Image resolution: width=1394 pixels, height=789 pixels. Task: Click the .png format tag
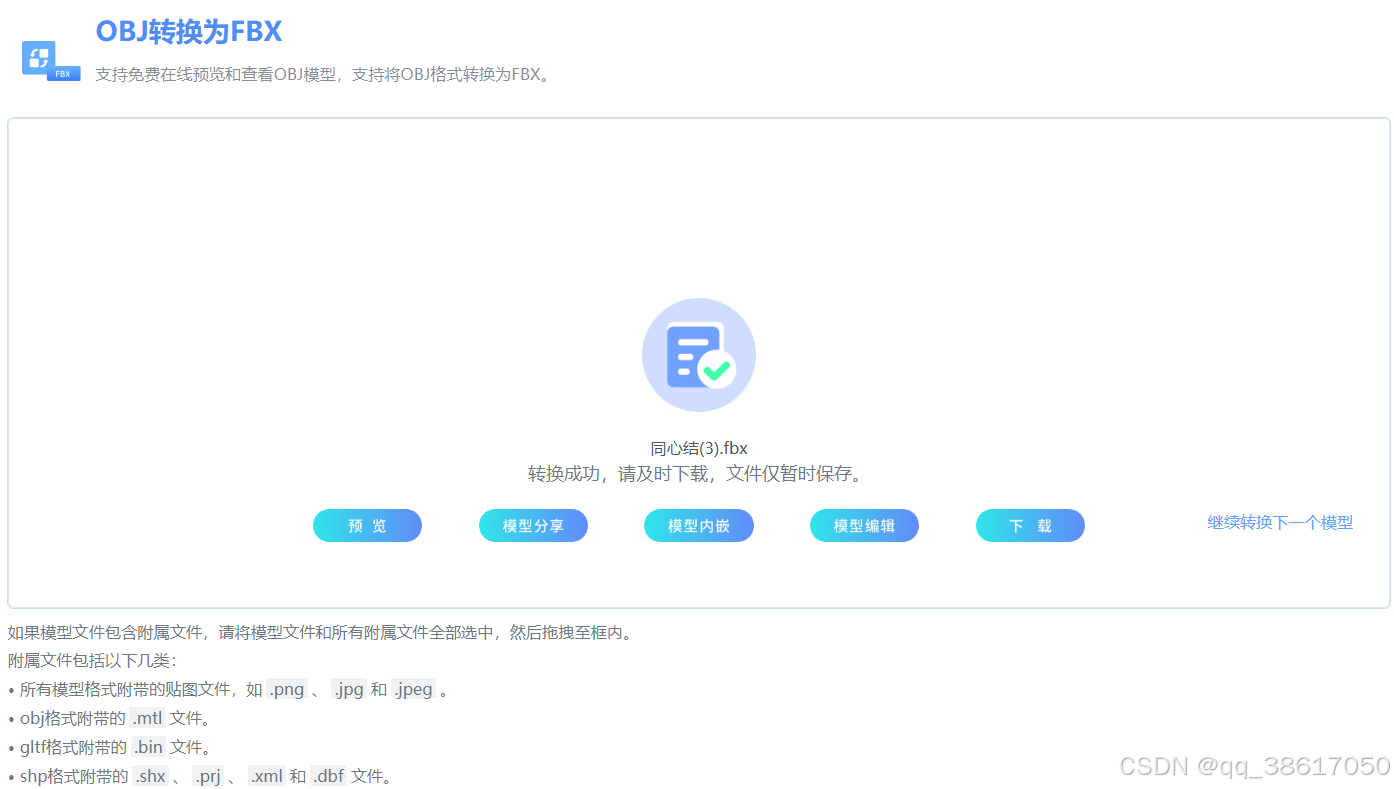click(x=287, y=689)
